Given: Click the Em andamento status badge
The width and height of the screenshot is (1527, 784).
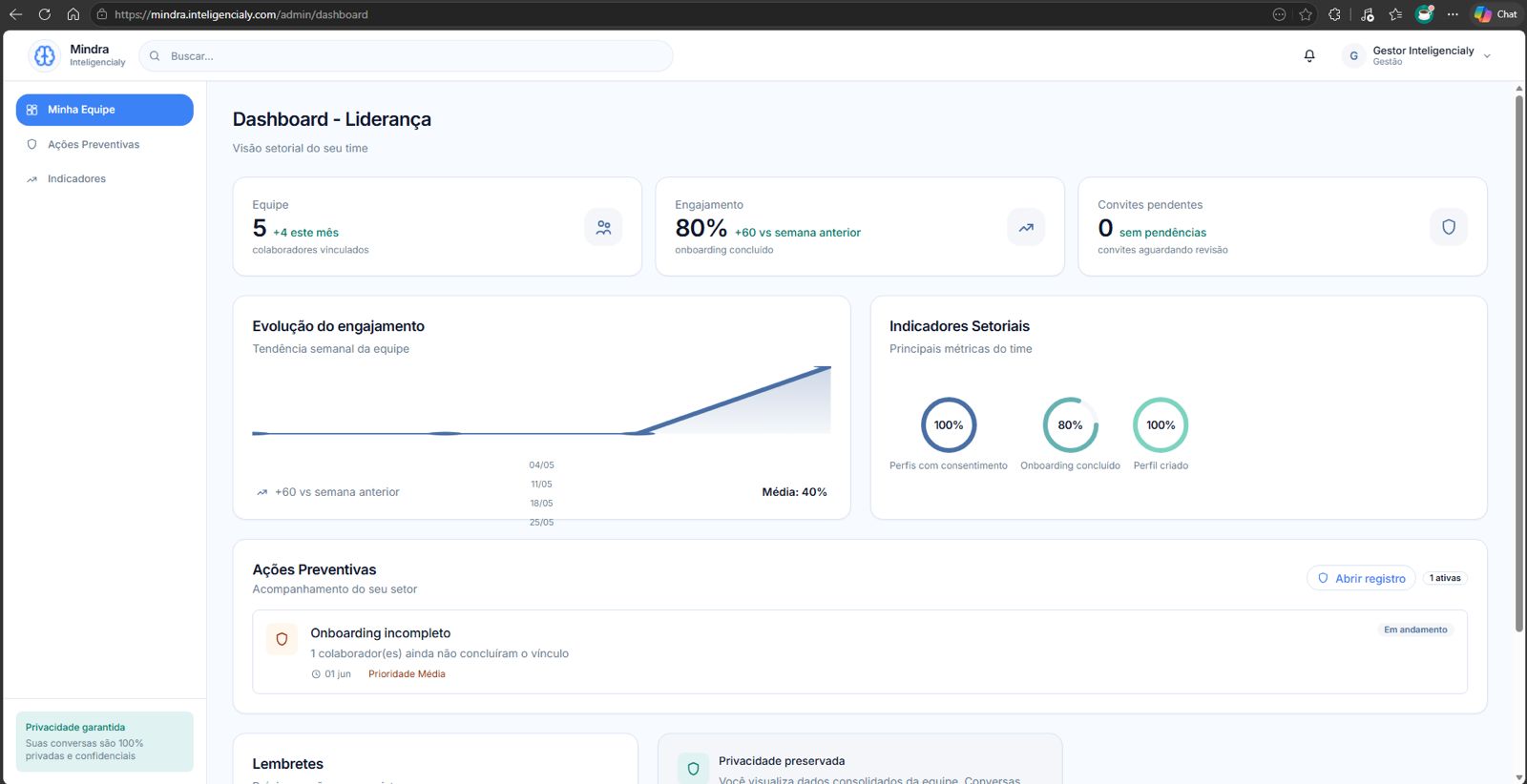Looking at the screenshot, I should pos(1415,629).
